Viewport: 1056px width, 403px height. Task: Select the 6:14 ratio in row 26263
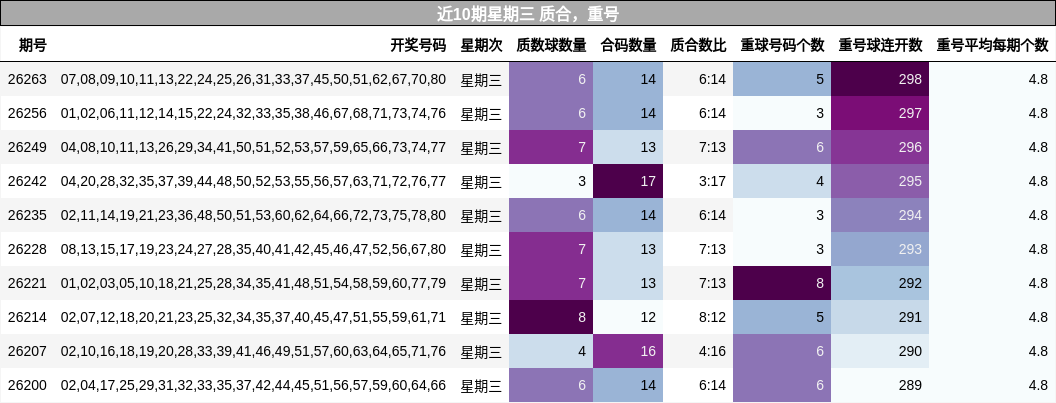[x=698, y=80]
